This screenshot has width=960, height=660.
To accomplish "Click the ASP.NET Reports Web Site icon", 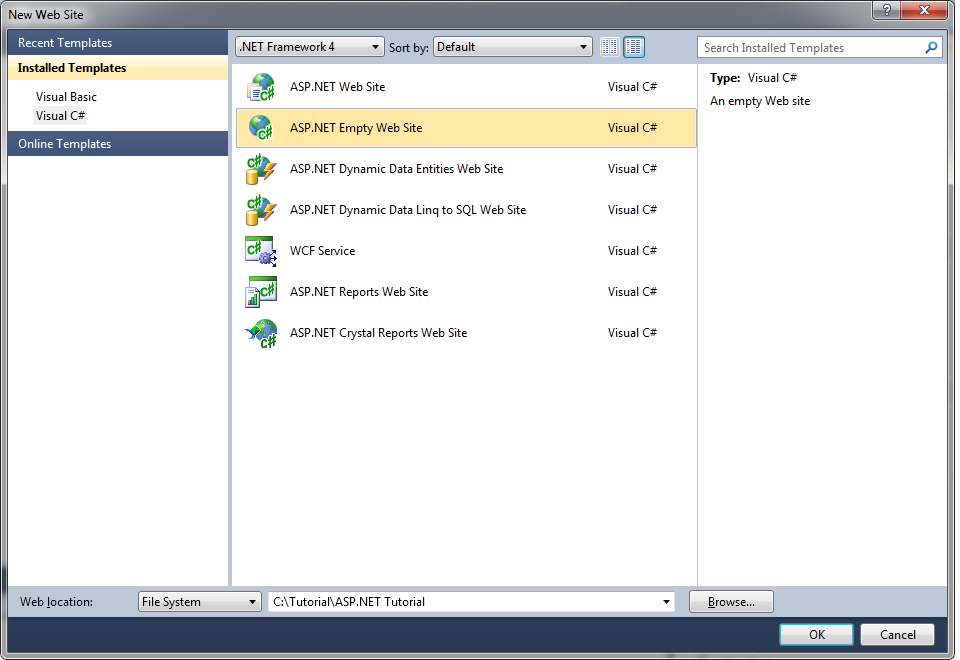I will 261,292.
